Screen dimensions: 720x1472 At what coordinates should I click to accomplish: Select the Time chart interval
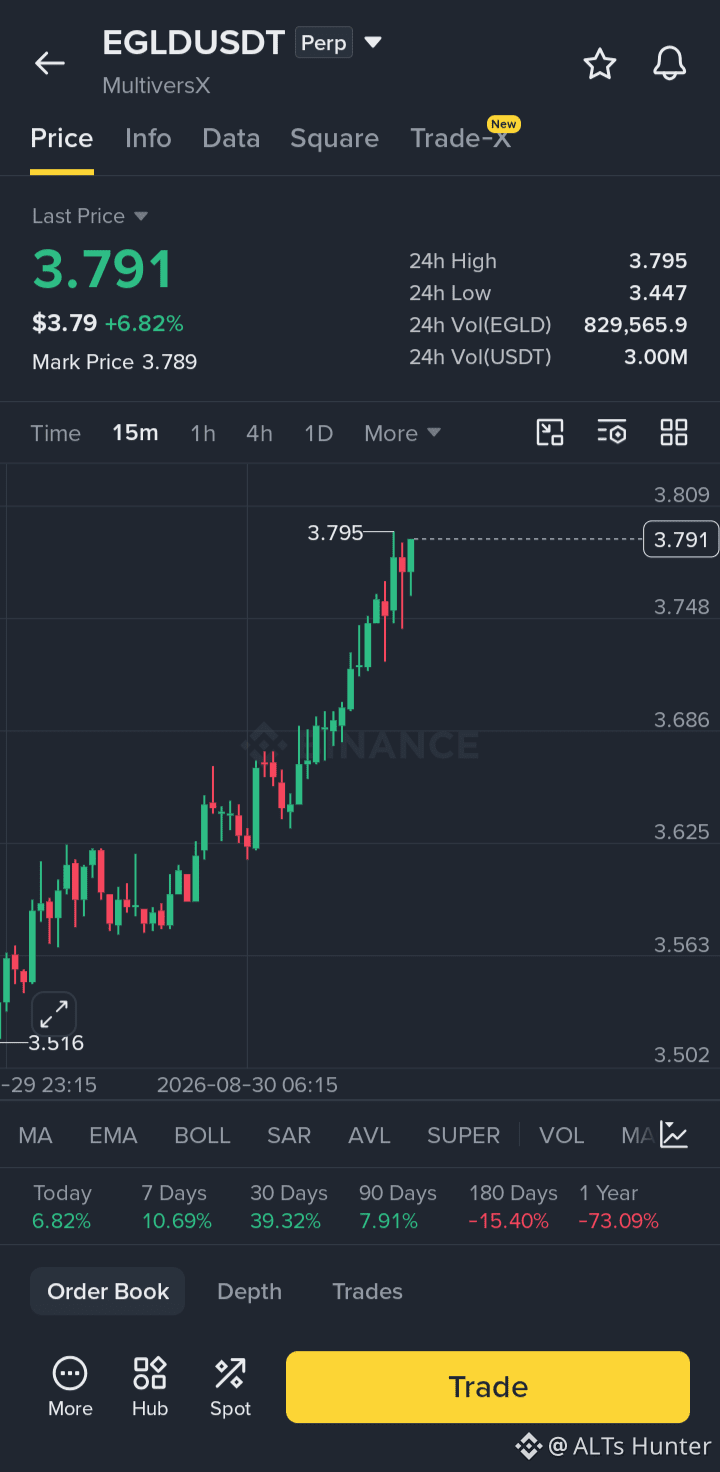tap(55, 433)
